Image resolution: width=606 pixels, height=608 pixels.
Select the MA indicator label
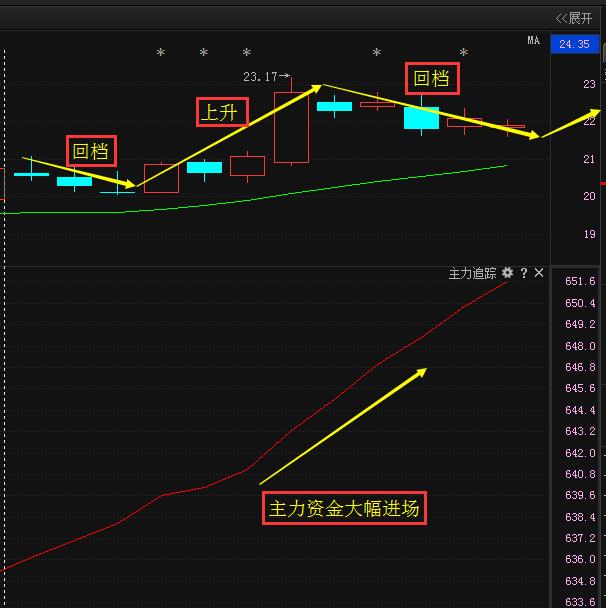coord(533,40)
